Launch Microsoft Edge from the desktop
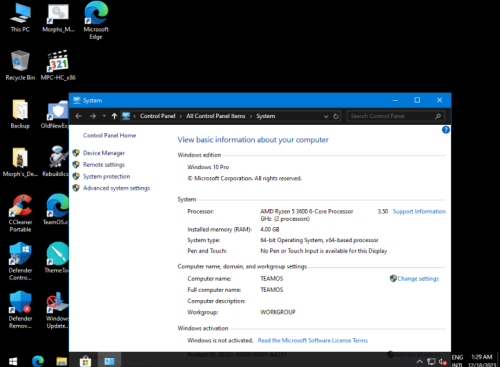500x367 pixels. click(96, 20)
